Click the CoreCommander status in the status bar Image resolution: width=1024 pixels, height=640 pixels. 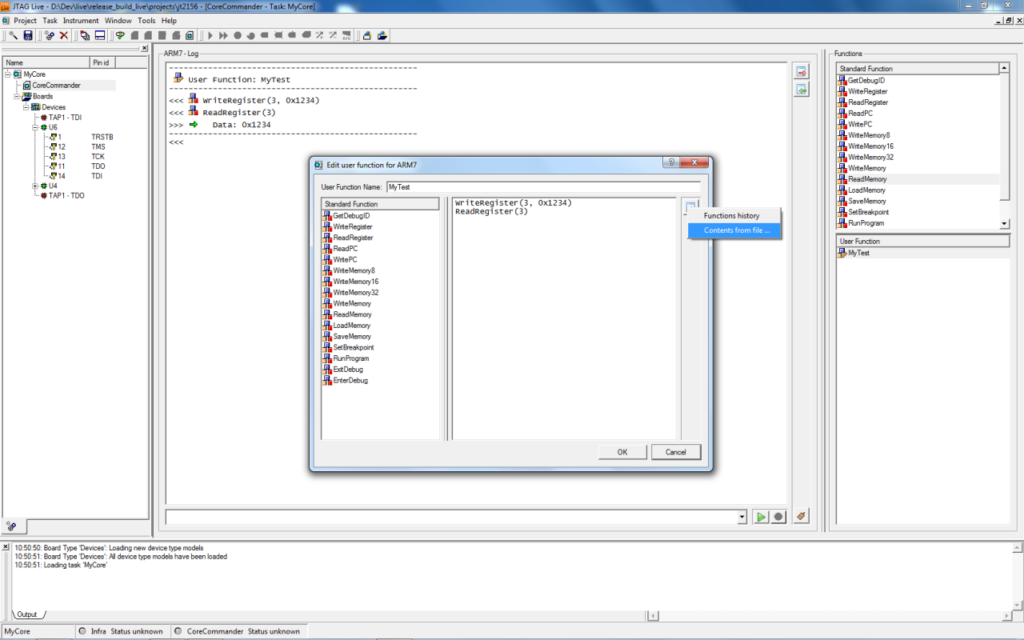(x=238, y=632)
